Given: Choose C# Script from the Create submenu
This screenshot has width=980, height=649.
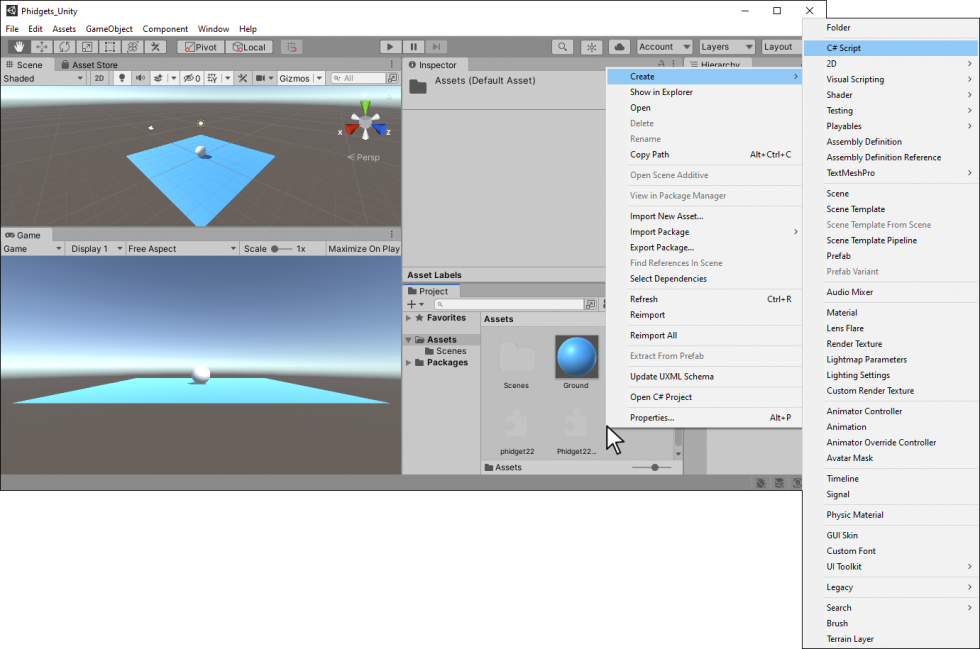Looking at the screenshot, I should (843, 48).
